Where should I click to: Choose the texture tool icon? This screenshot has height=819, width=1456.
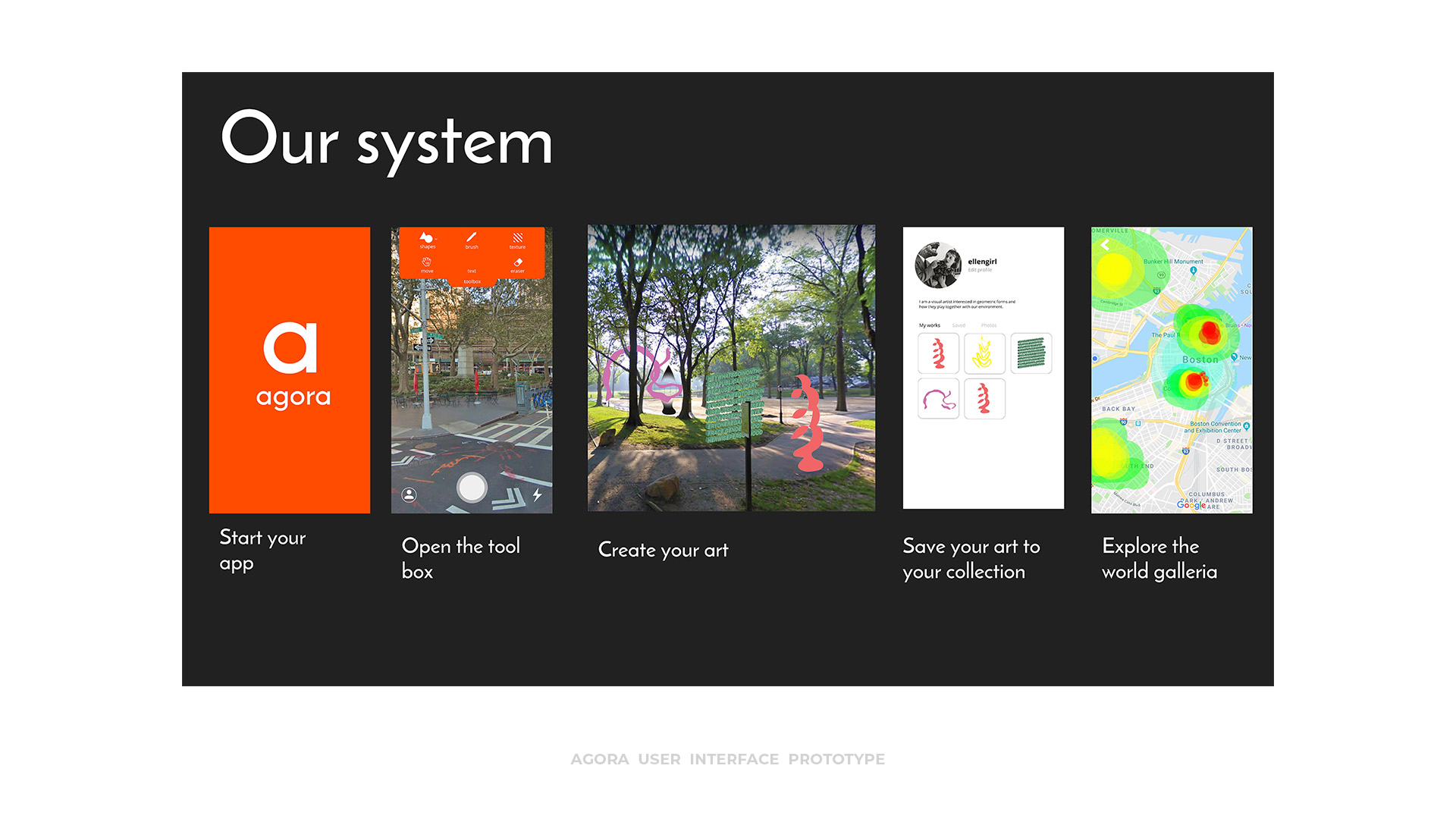pyautogui.click(x=517, y=238)
